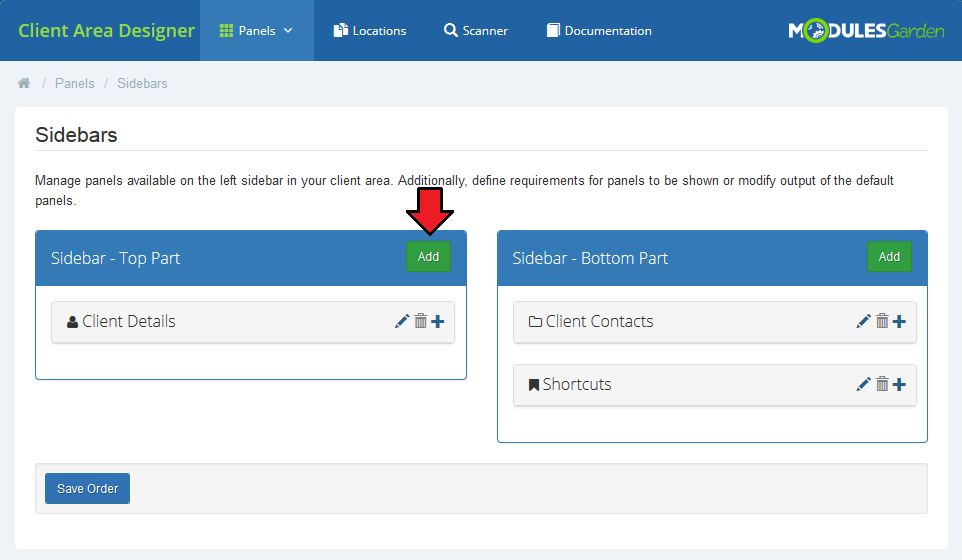Click plus icon on Client Details
The image size is (962, 560).
pyautogui.click(x=437, y=321)
